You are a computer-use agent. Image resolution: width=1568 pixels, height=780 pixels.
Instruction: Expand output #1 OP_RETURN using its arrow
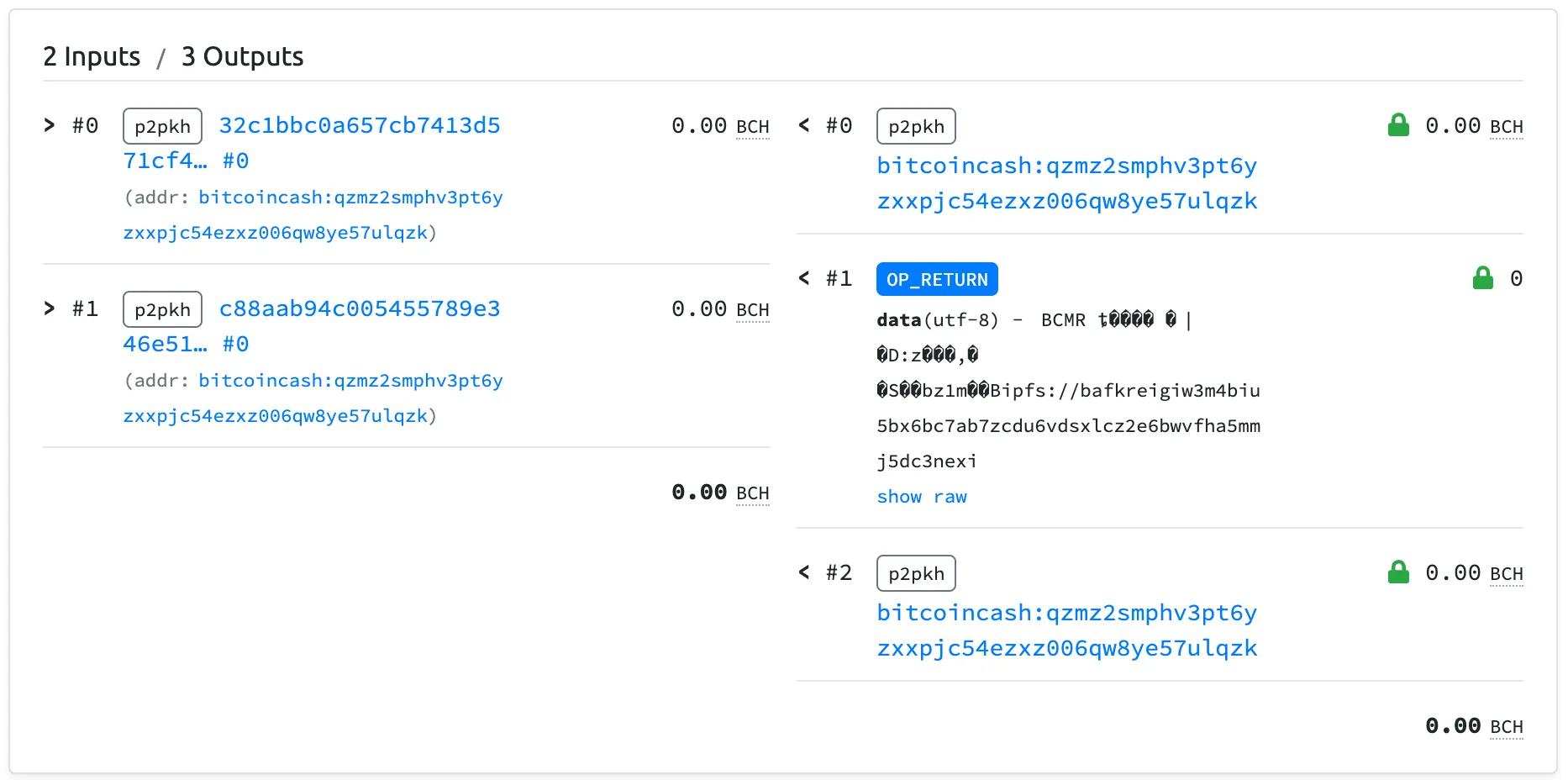point(804,278)
